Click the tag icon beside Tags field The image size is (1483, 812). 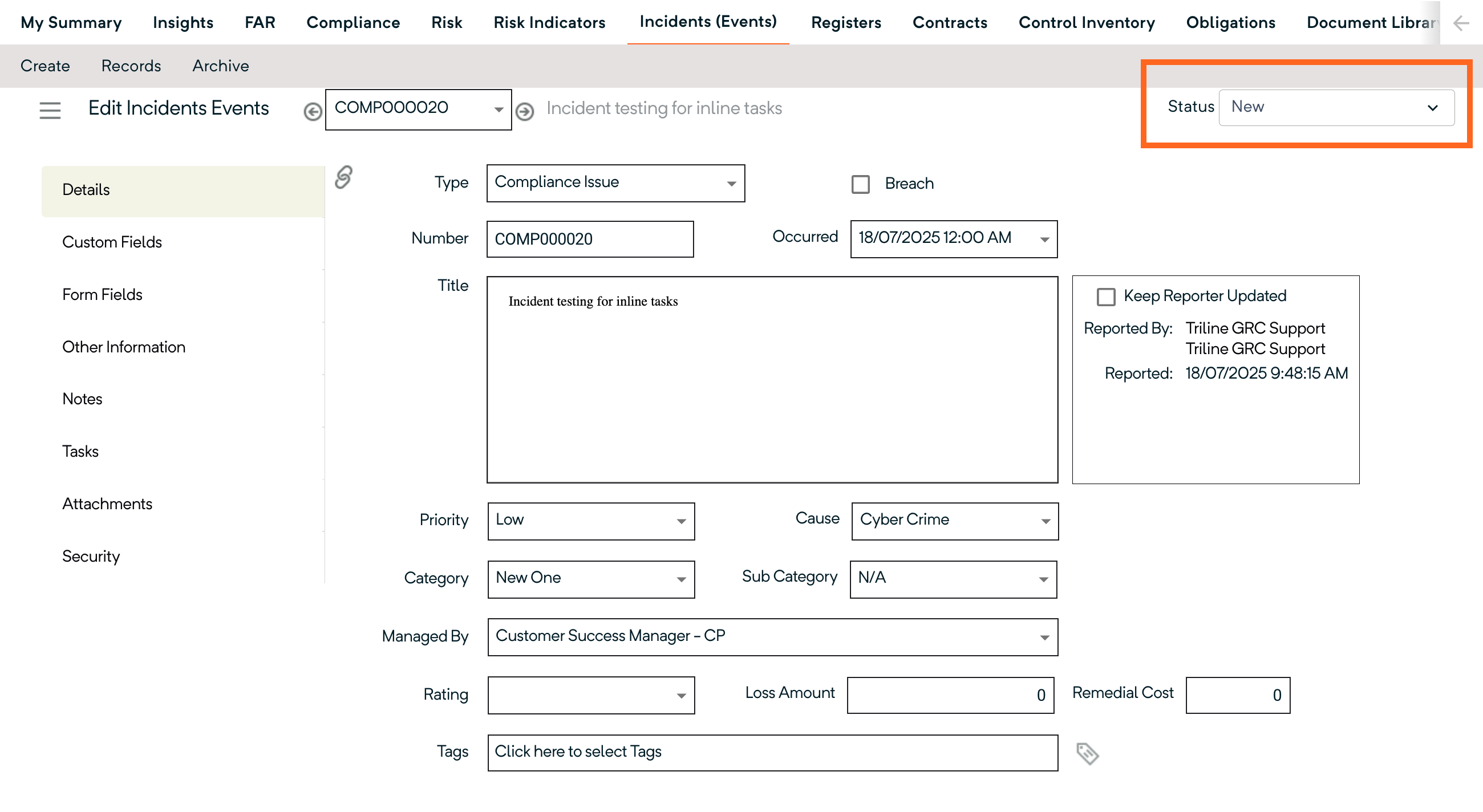coord(1087,753)
